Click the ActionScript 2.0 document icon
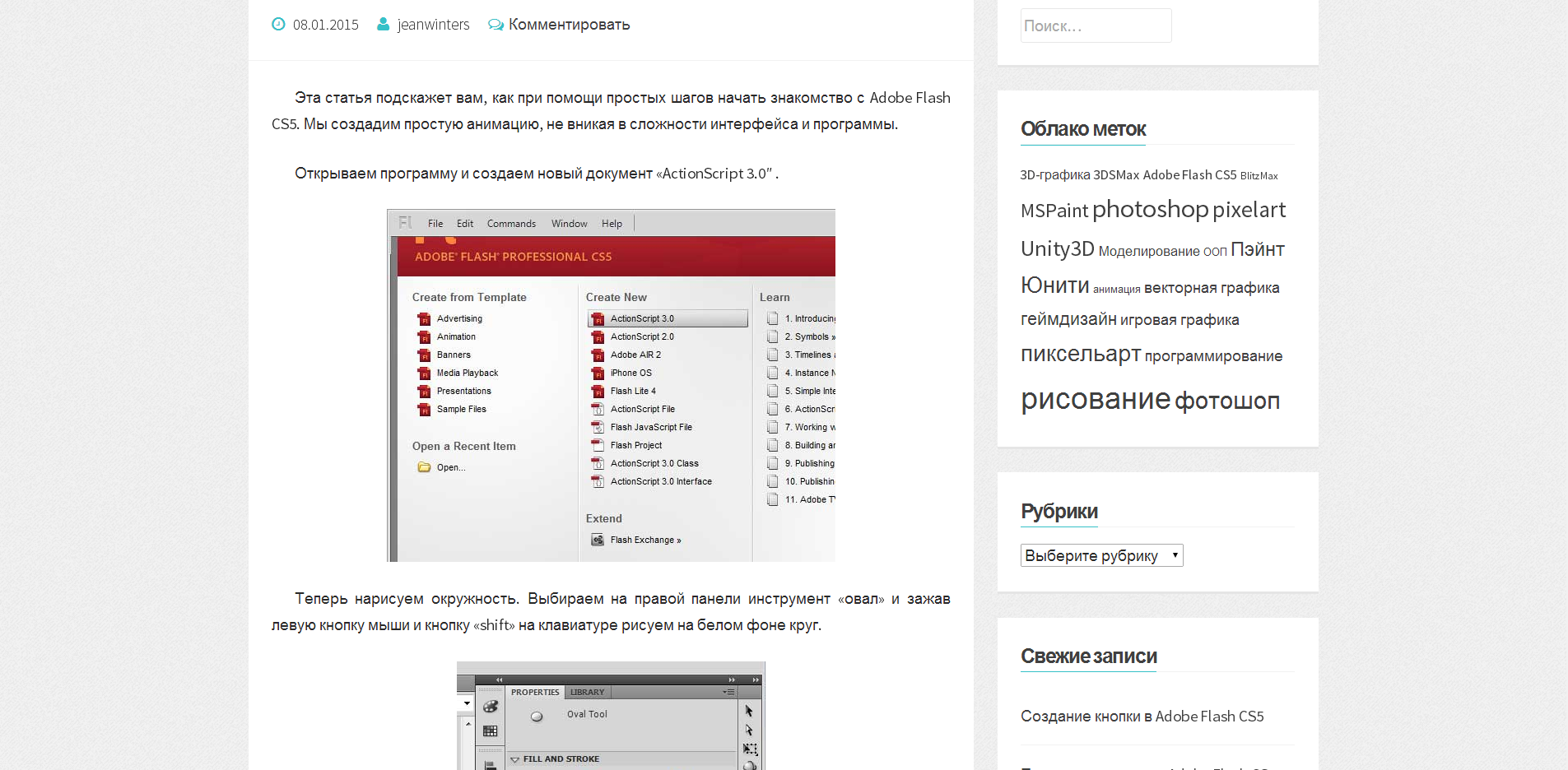Image resolution: width=1568 pixels, height=770 pixels. [x=598, y=336]
